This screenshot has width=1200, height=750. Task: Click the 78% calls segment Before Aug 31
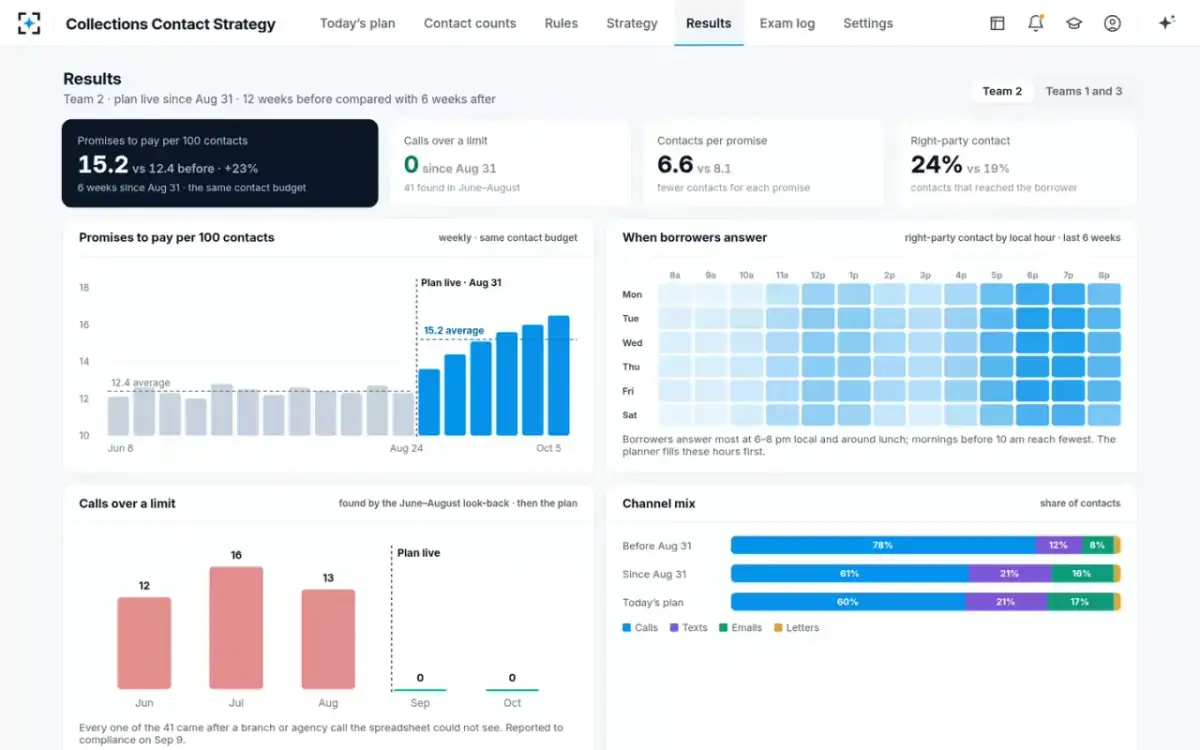coord(883,545)
